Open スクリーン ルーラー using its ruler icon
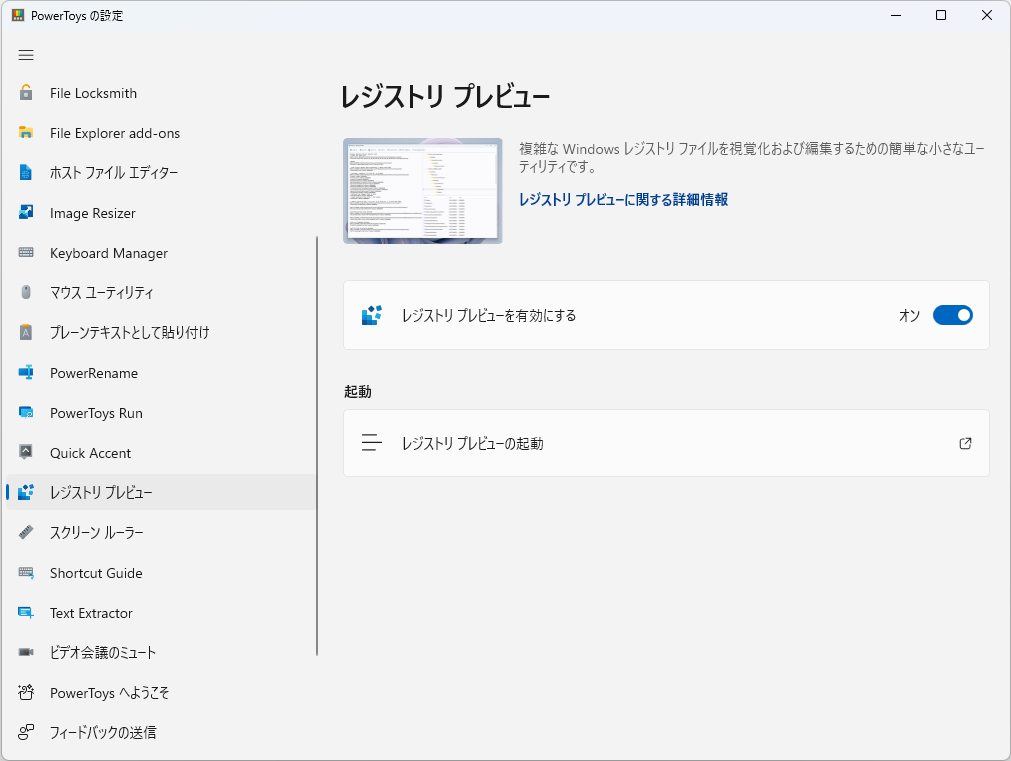1011x761 pixels. point(26,533)
